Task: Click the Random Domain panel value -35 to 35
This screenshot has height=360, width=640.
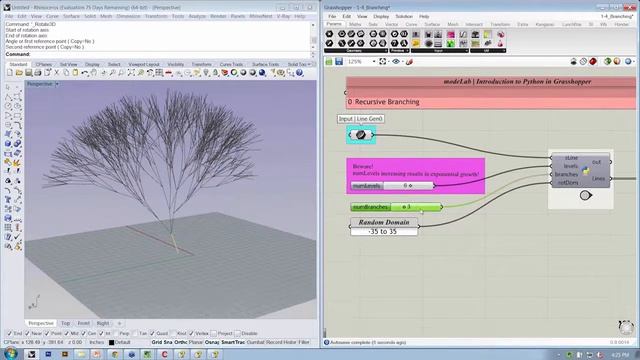Action: [x=382, y=231]
